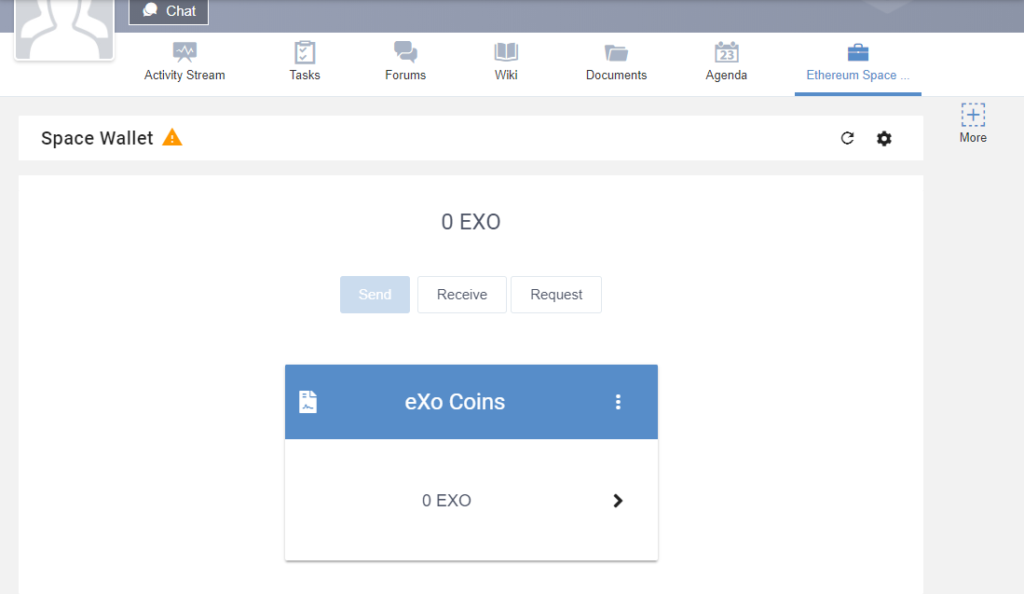This screenshot has height=594, width=1024.
Task: Click the Space Wallet warning triangle
Action: [172, 138]
